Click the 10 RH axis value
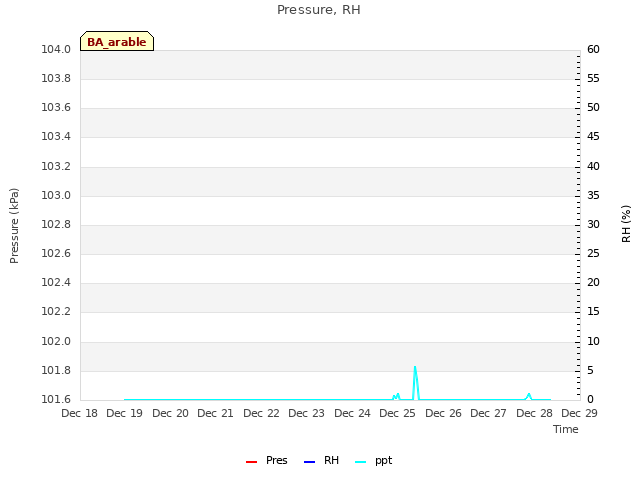Screen dimensions: 640x480 (x=593, y=341)
